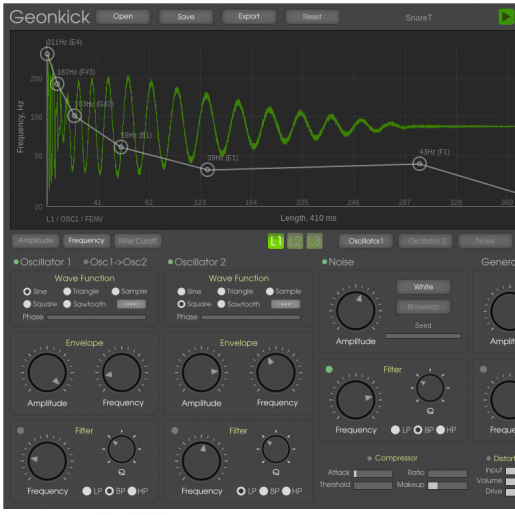Select Sine wave for Oscillator 2
Screen dimensions: 515x515
[181, 291]
